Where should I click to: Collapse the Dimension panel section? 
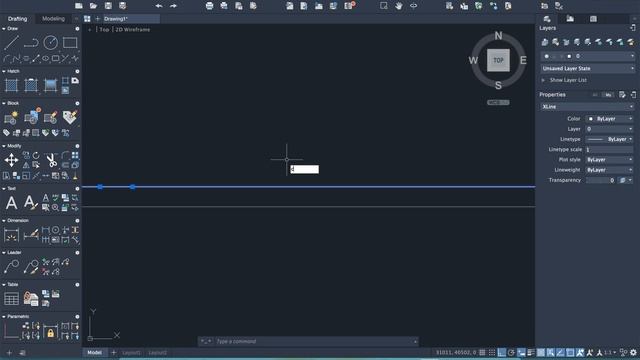click(4, 220)
